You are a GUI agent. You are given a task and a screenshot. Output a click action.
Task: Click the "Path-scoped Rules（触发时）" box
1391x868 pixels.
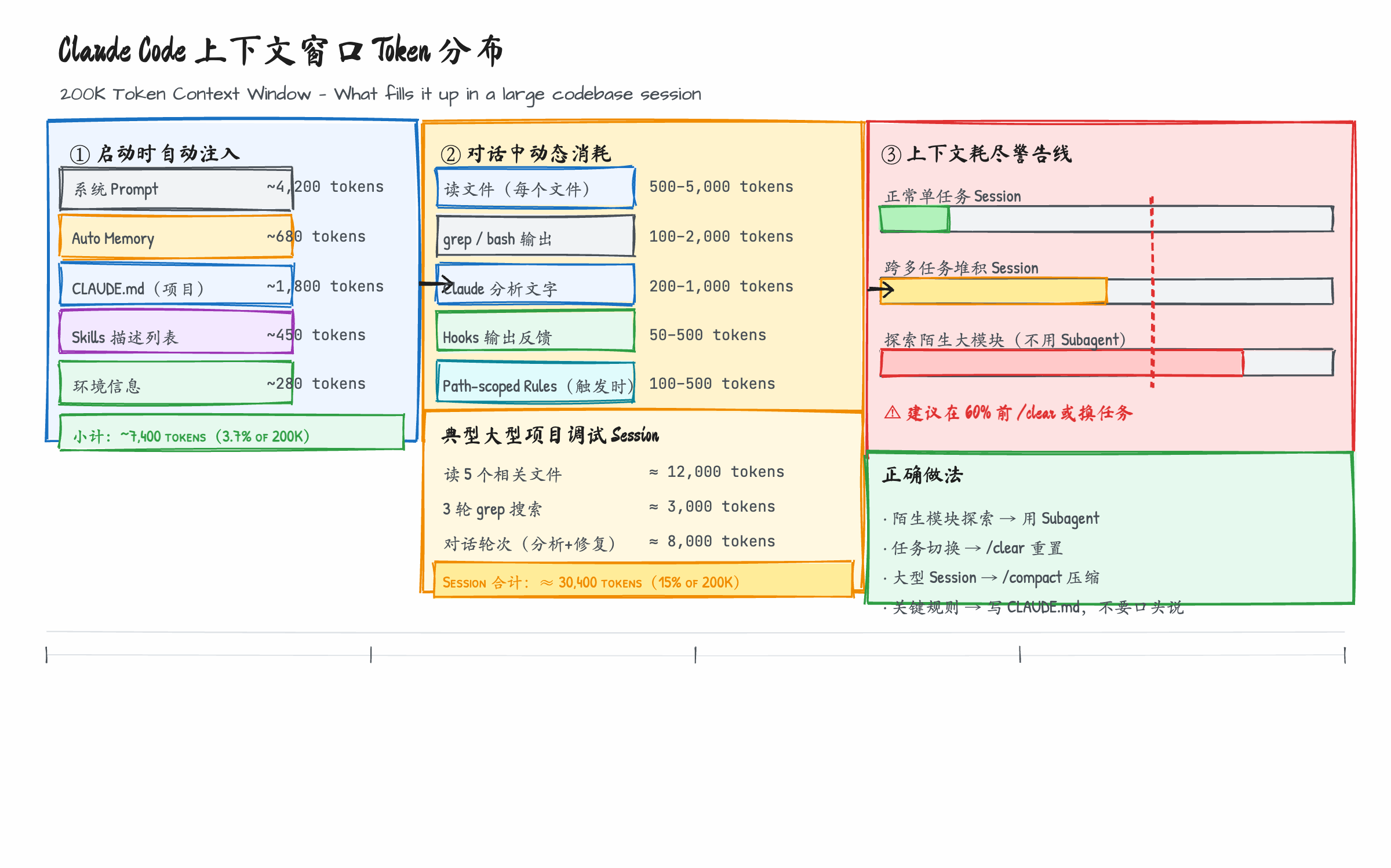coord(536,382)
